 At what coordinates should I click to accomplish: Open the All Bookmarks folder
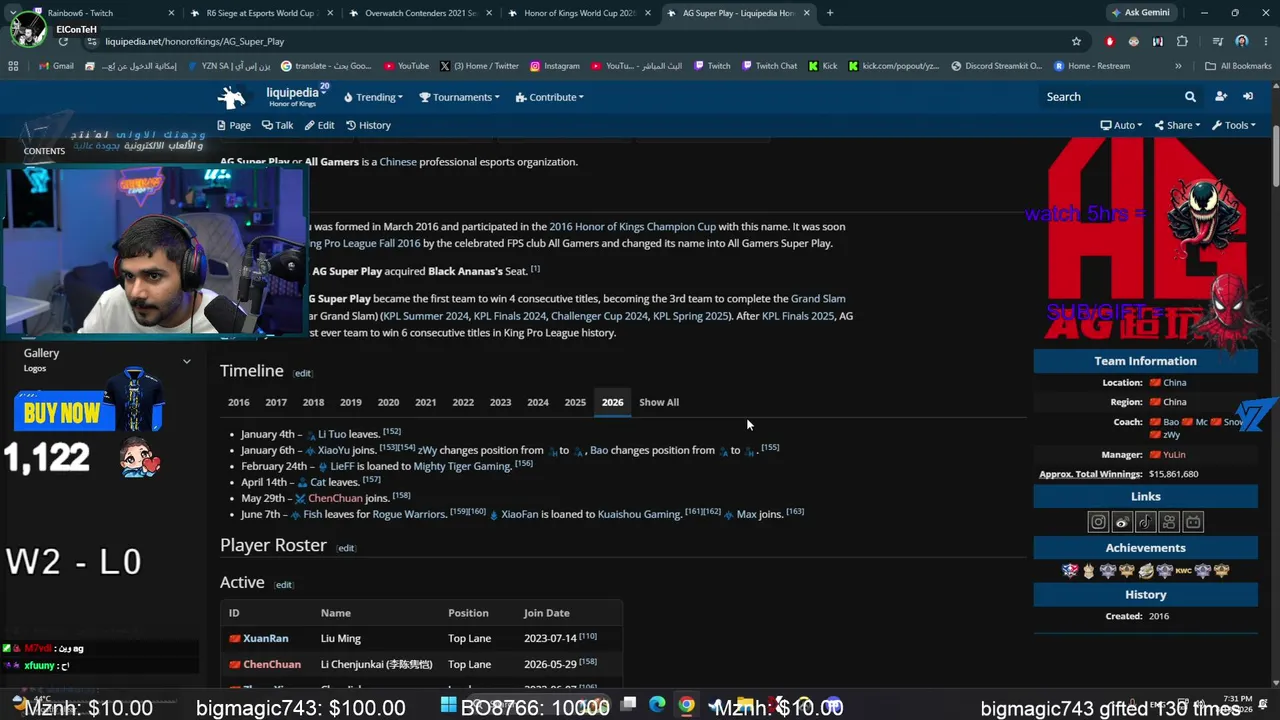[1238, 66]
